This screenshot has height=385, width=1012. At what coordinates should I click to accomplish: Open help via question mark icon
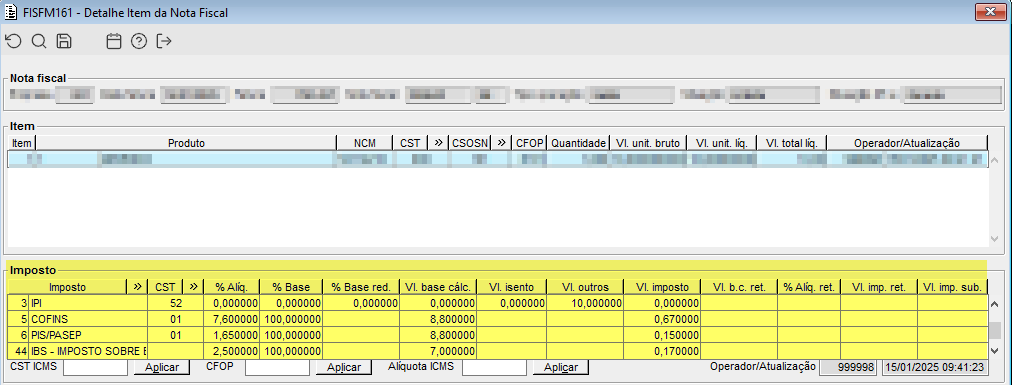pyautogui.click(x=139, y=42)
